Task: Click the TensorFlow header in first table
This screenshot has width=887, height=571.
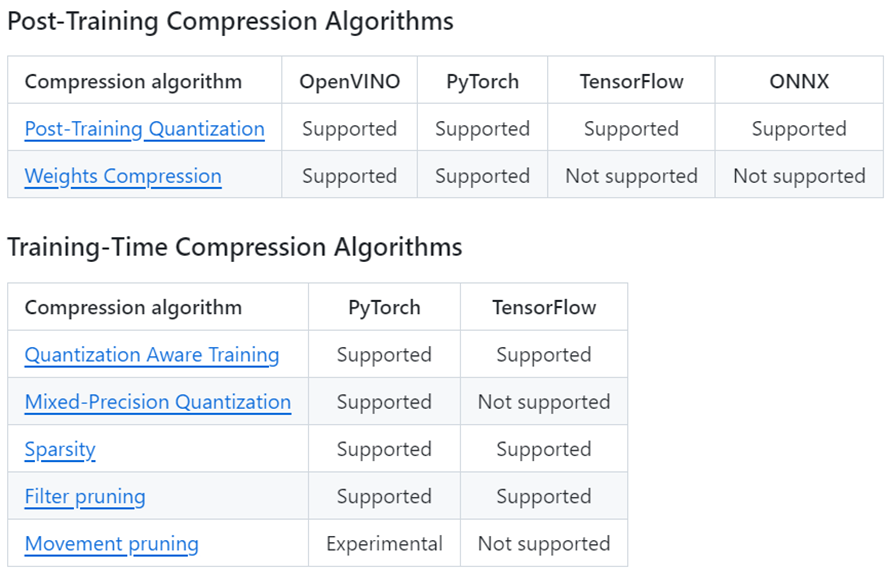Action: pos(631,82)
